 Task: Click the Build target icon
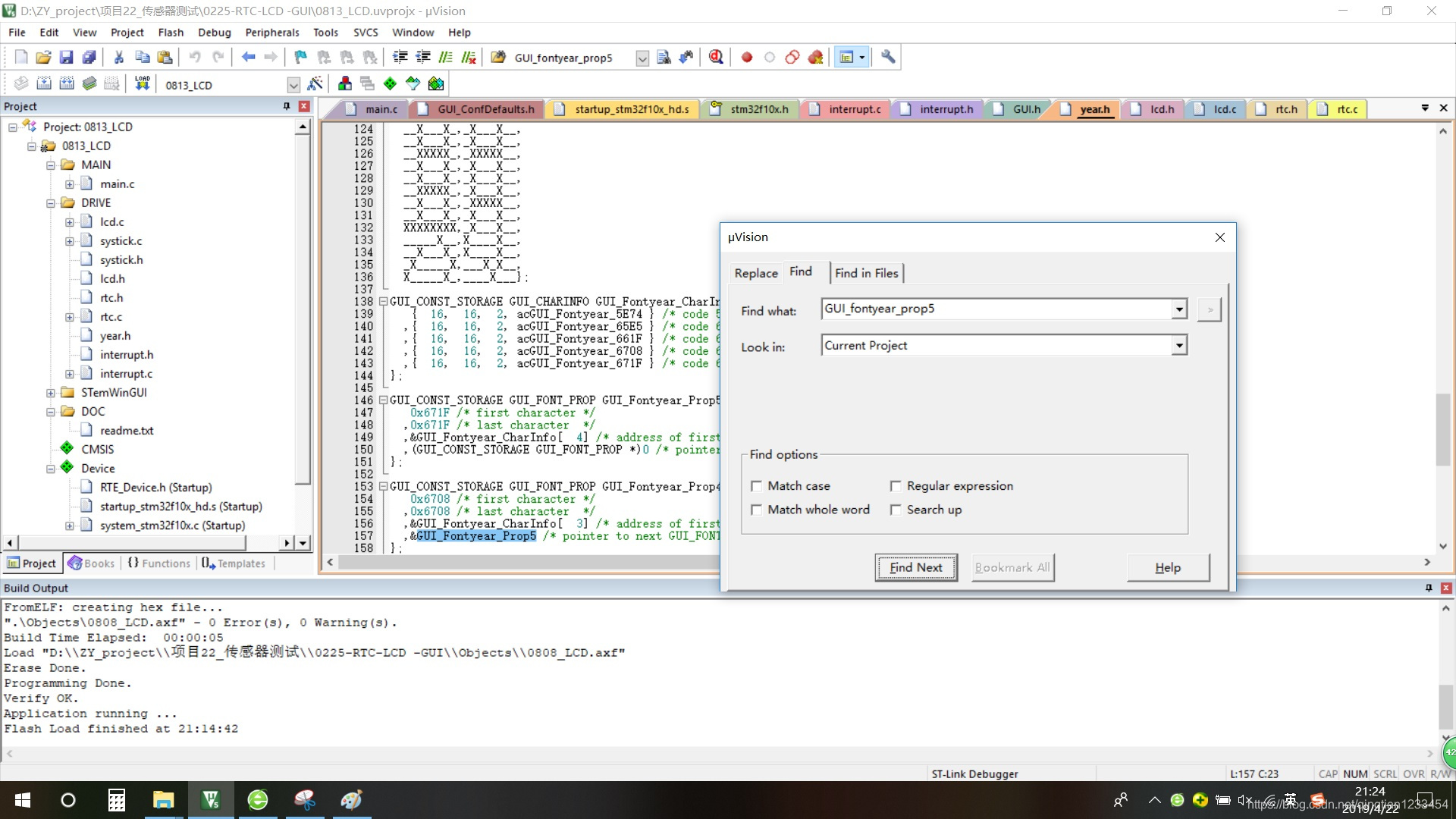[x=44, y=83]
